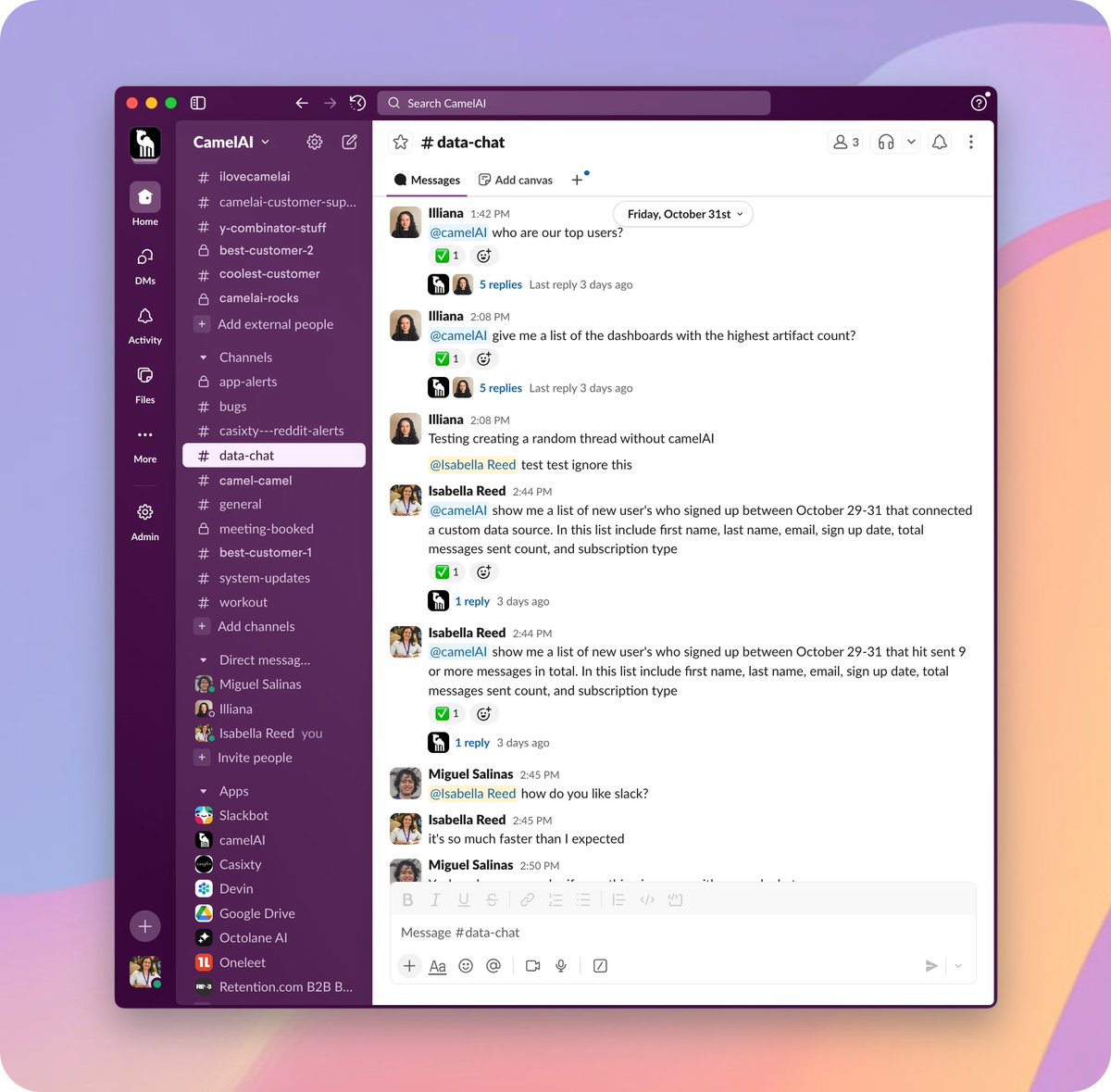
Task: Open the CamelAI workspace name dropdown
Action: [231, 142]
